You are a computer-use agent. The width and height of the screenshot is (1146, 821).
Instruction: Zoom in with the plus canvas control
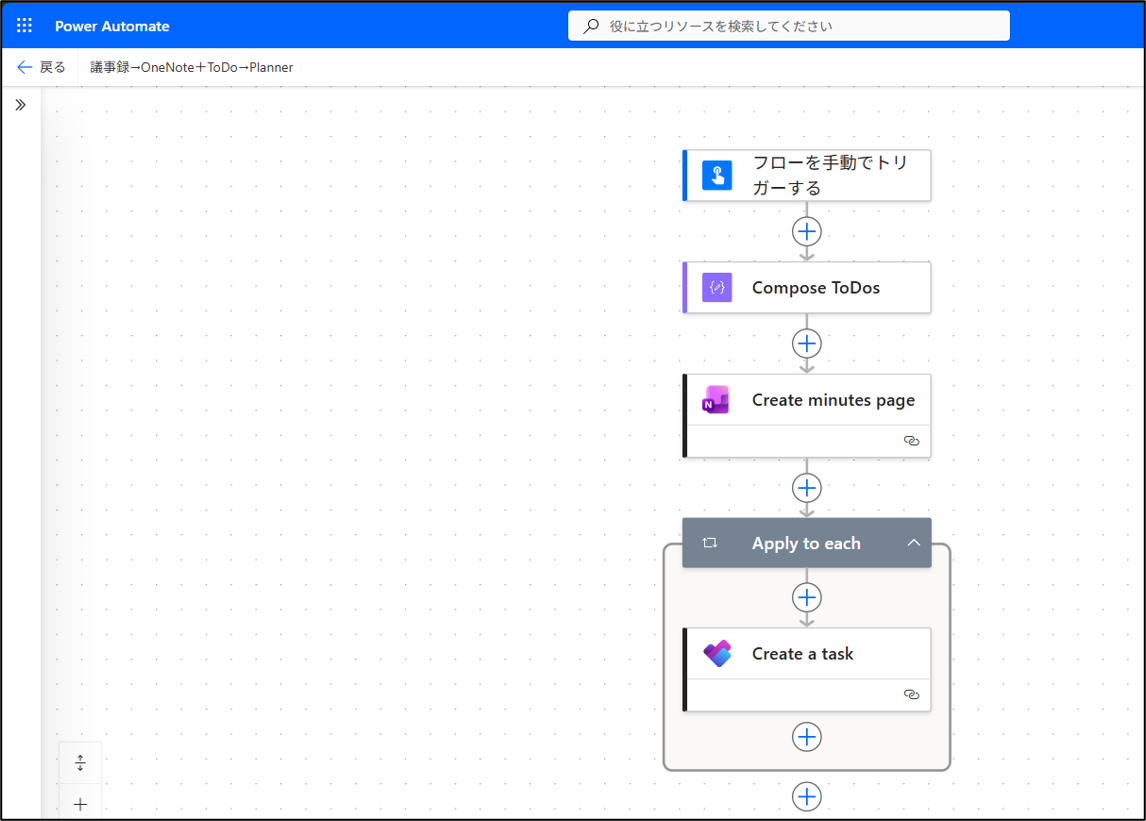80,804
